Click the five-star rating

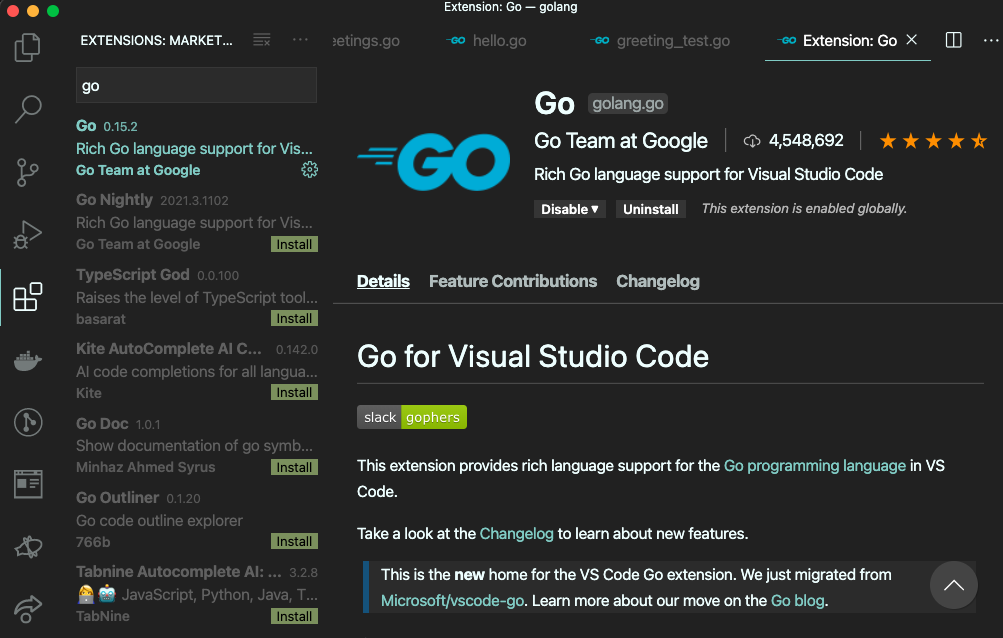pos(933,141)
